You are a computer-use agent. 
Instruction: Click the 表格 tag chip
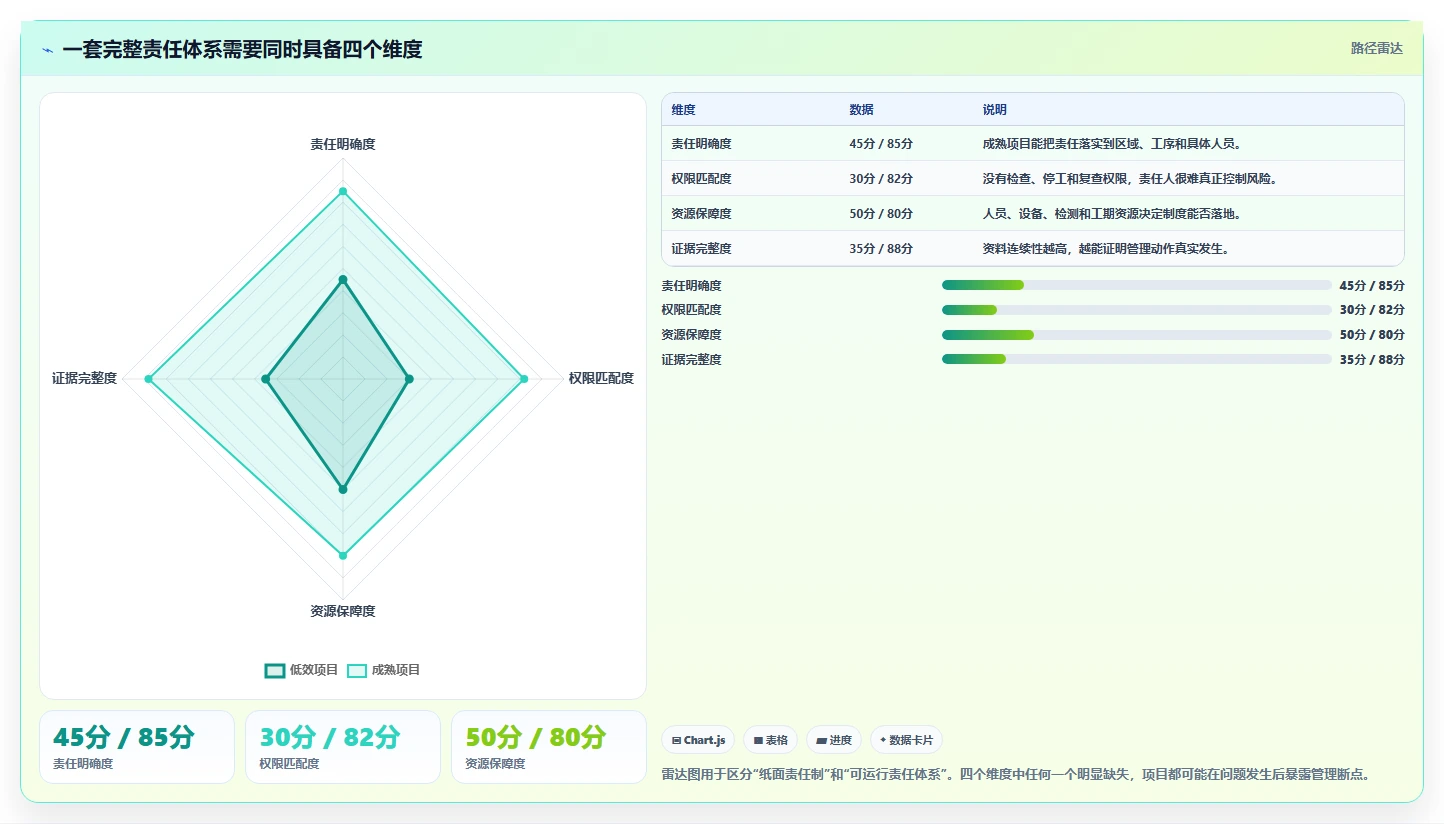770,740
